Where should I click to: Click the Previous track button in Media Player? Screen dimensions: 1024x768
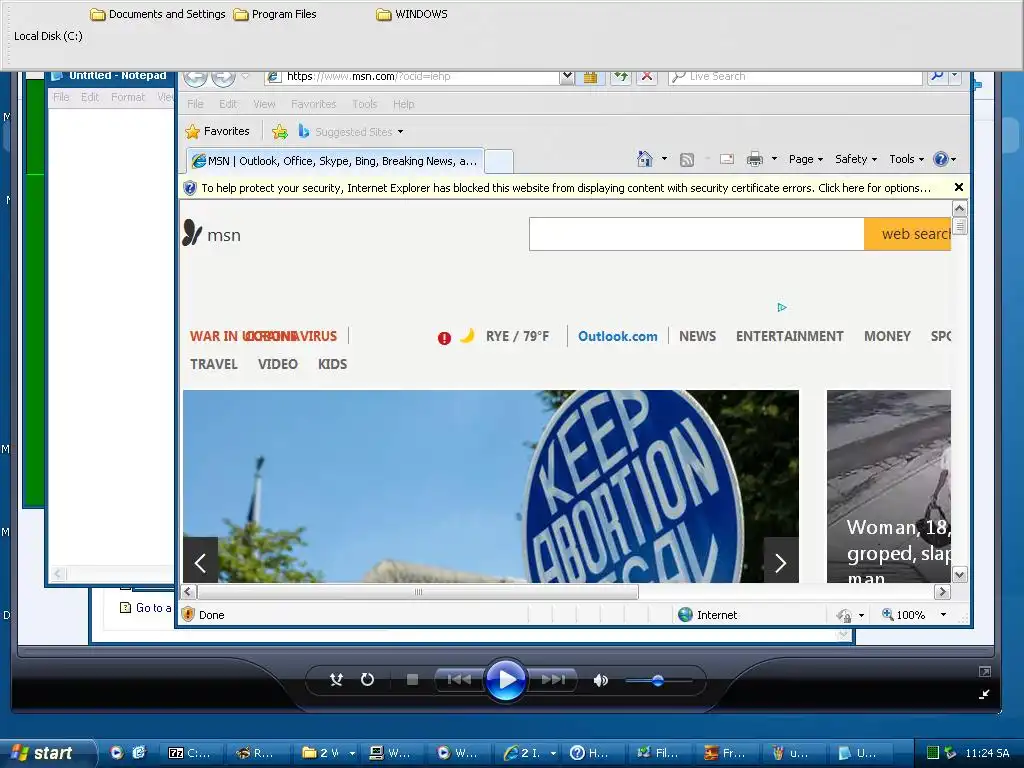click(459, 680)
